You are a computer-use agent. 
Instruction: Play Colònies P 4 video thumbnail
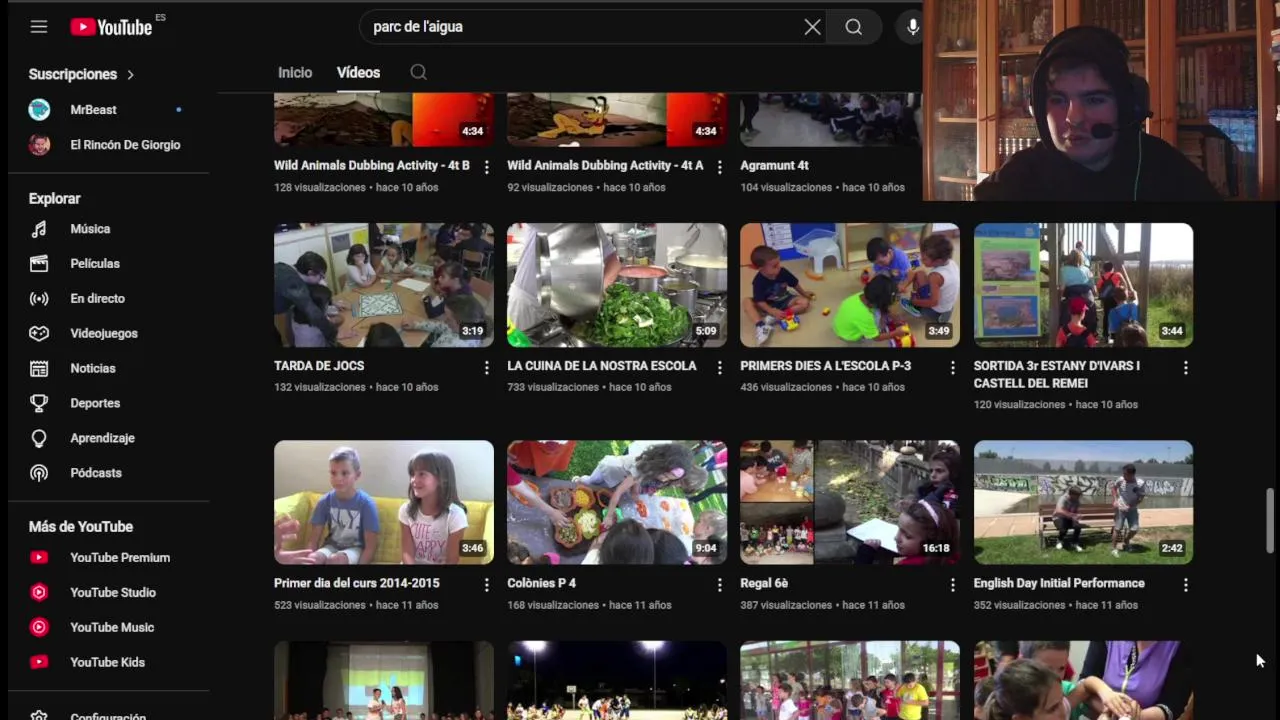click(617, 502)
